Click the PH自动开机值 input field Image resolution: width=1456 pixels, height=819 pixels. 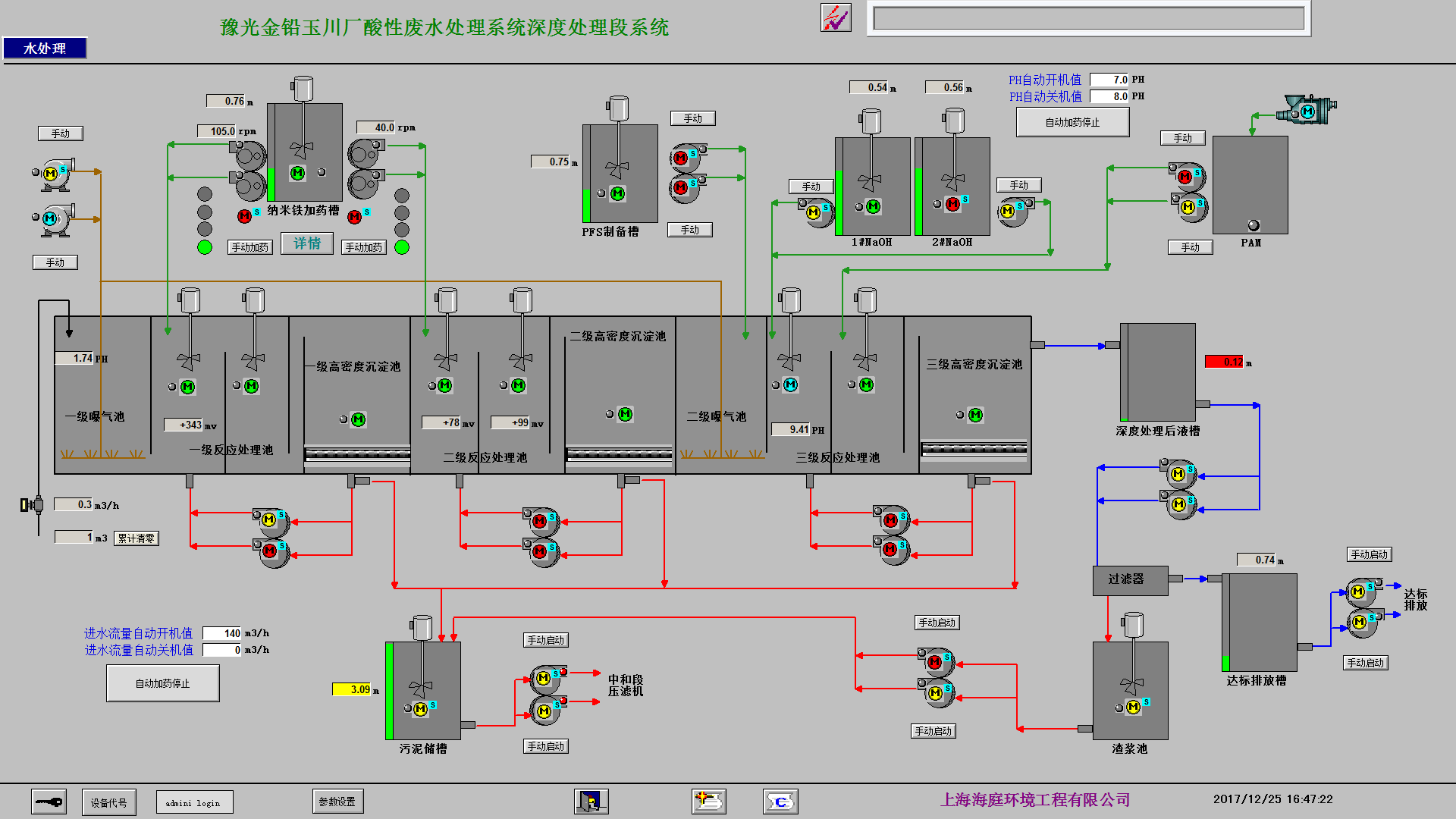[1109, 80]
